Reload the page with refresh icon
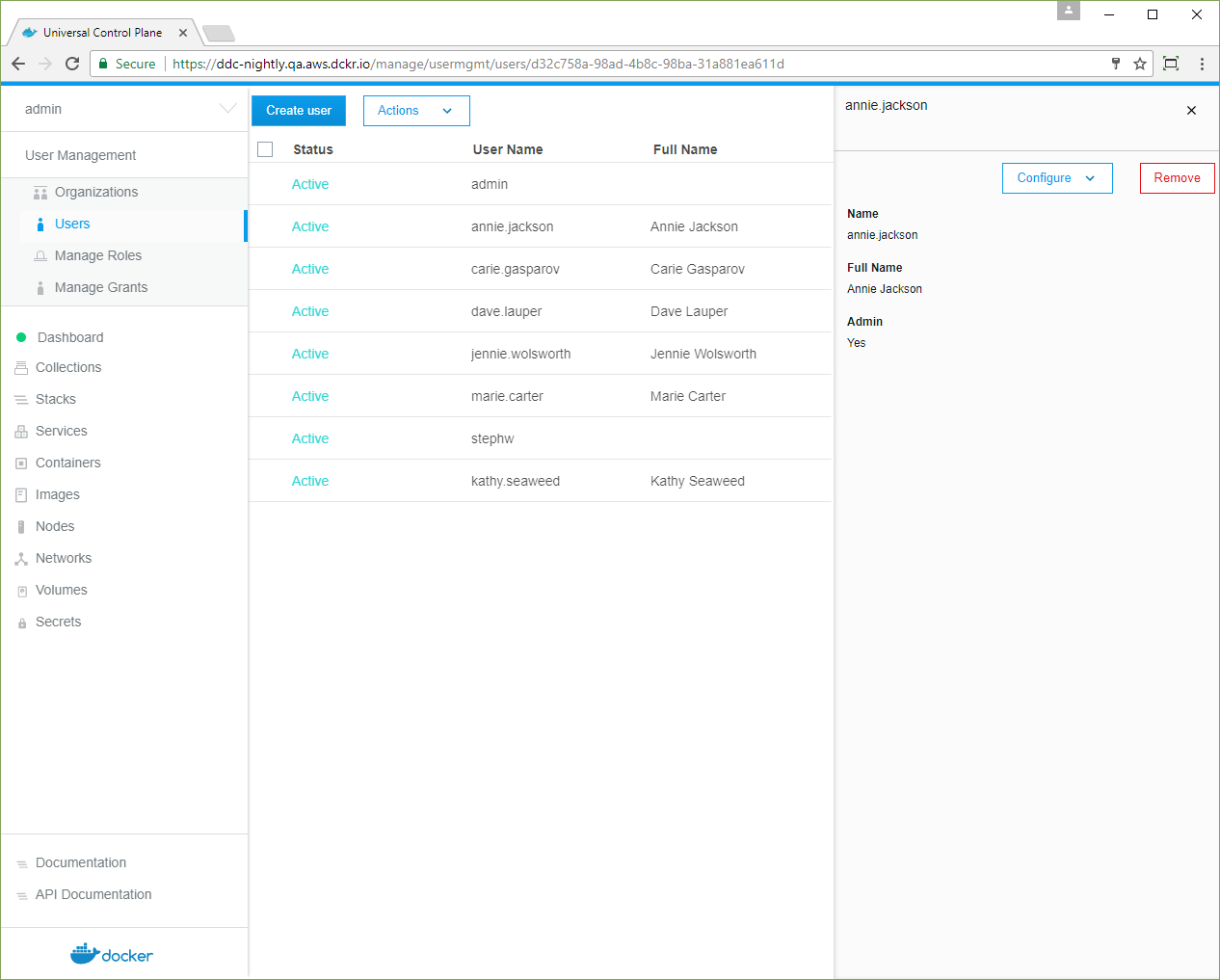Screen dimensions: 1220x980 (x=72, y=64)
